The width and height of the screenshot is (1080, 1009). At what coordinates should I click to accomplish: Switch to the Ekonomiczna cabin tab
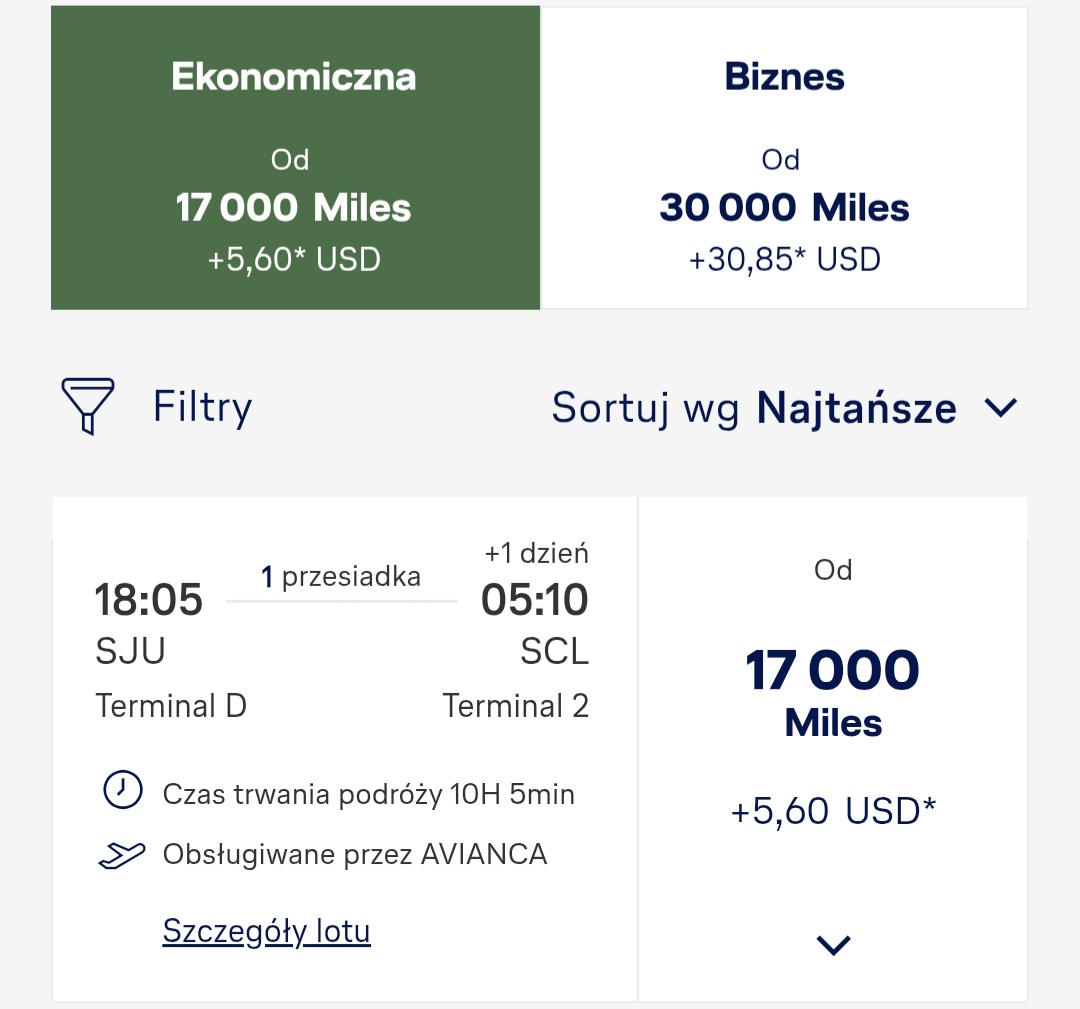(295, 158)
